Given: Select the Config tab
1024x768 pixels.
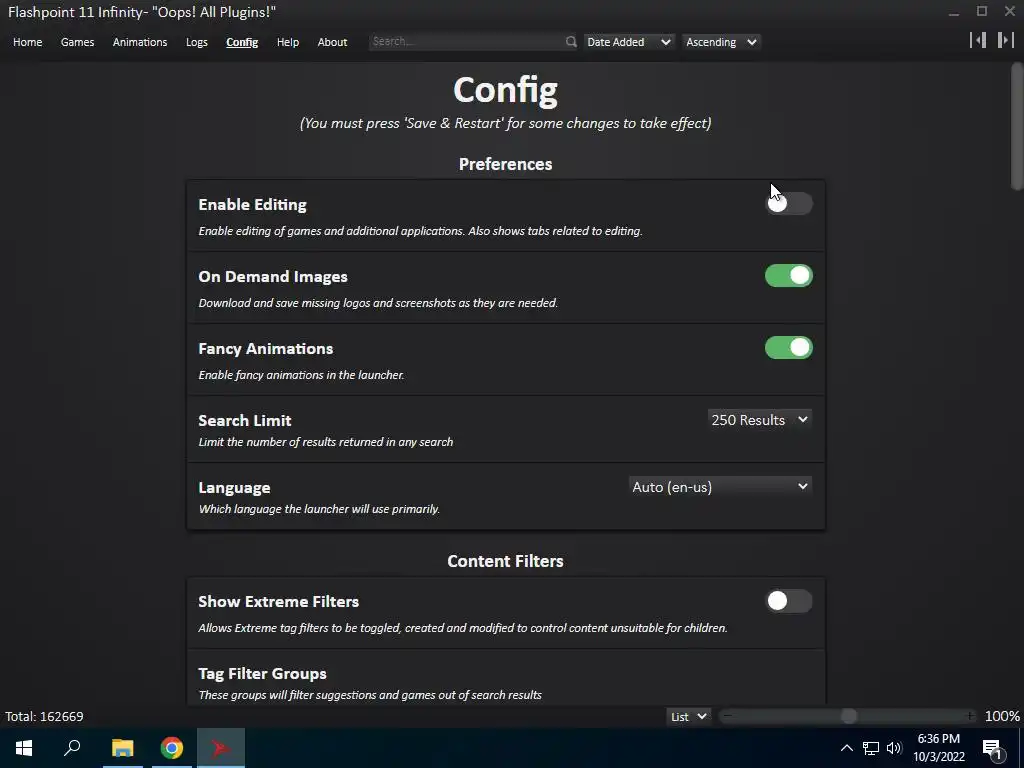Looking at the screenshot, I should coord(242,42).
